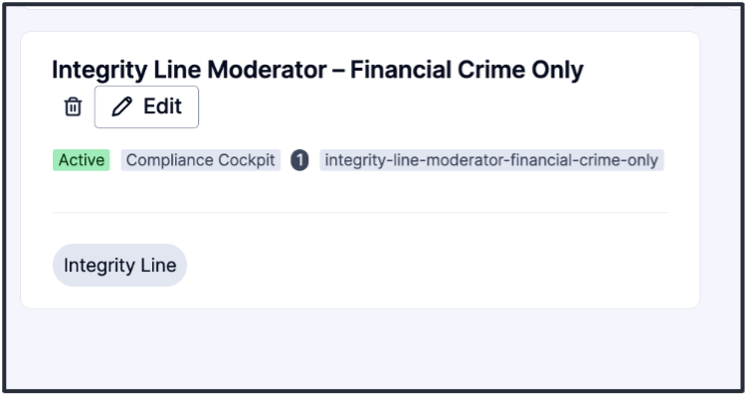Image resolution: width=748 pixels, height=397 pixels.
Task: Click the word Edit next to pencil
Action: click(x=163, y=106)
